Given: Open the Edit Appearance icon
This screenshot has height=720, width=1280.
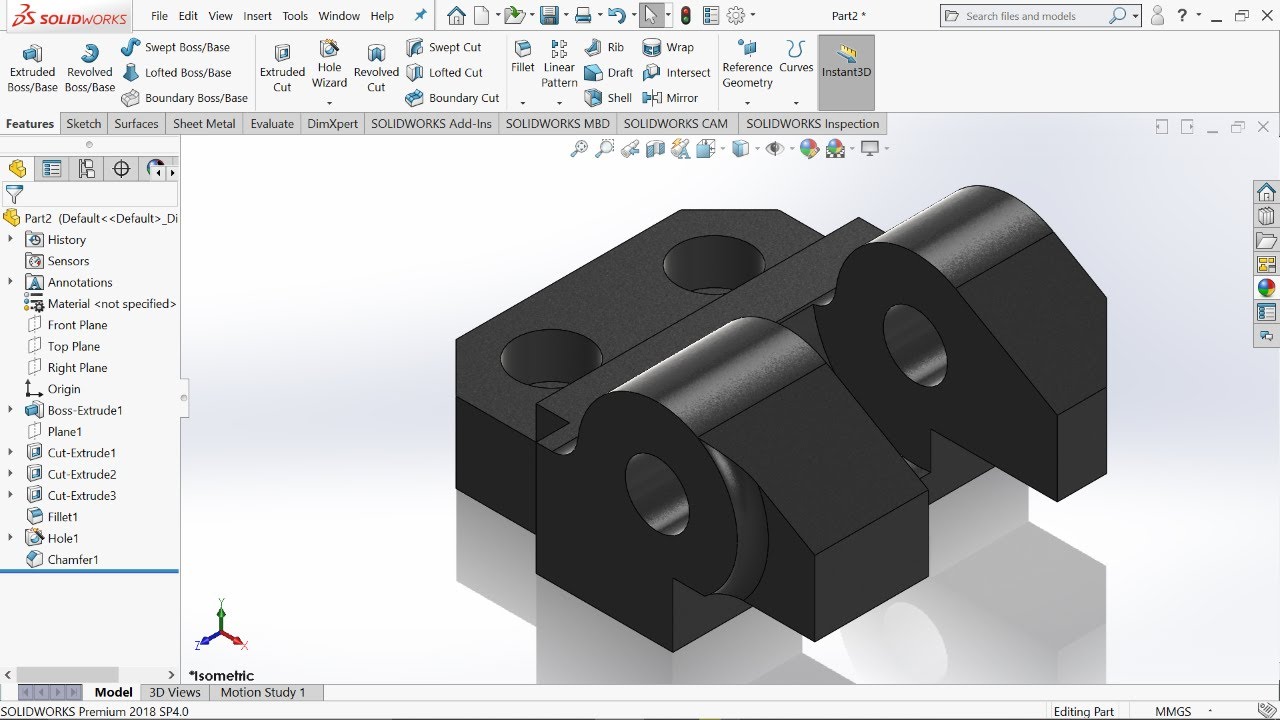Looking at the screenshot, I should click(x=809, y=149).
